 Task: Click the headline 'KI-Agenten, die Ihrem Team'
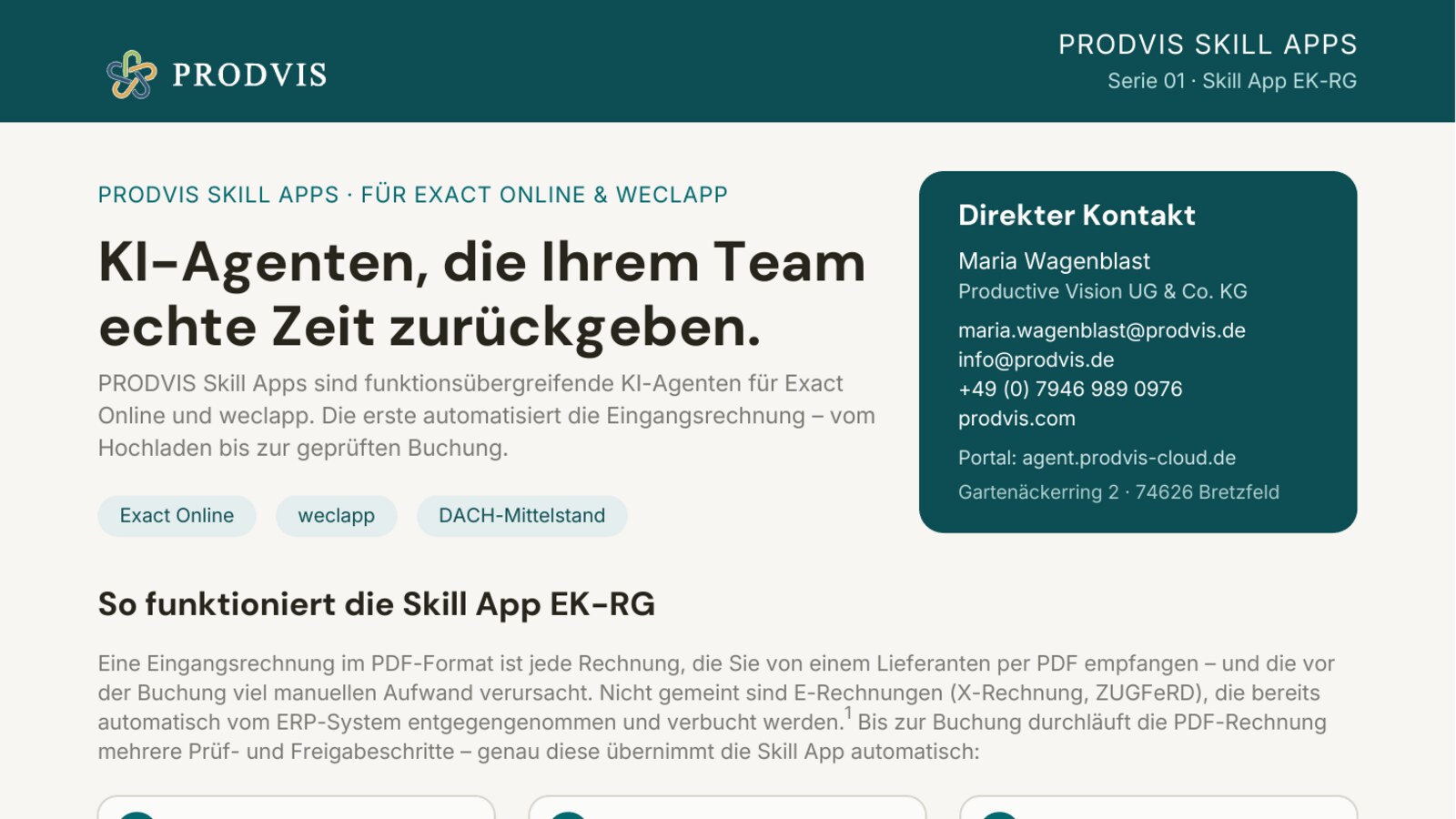tap(481, 262)
